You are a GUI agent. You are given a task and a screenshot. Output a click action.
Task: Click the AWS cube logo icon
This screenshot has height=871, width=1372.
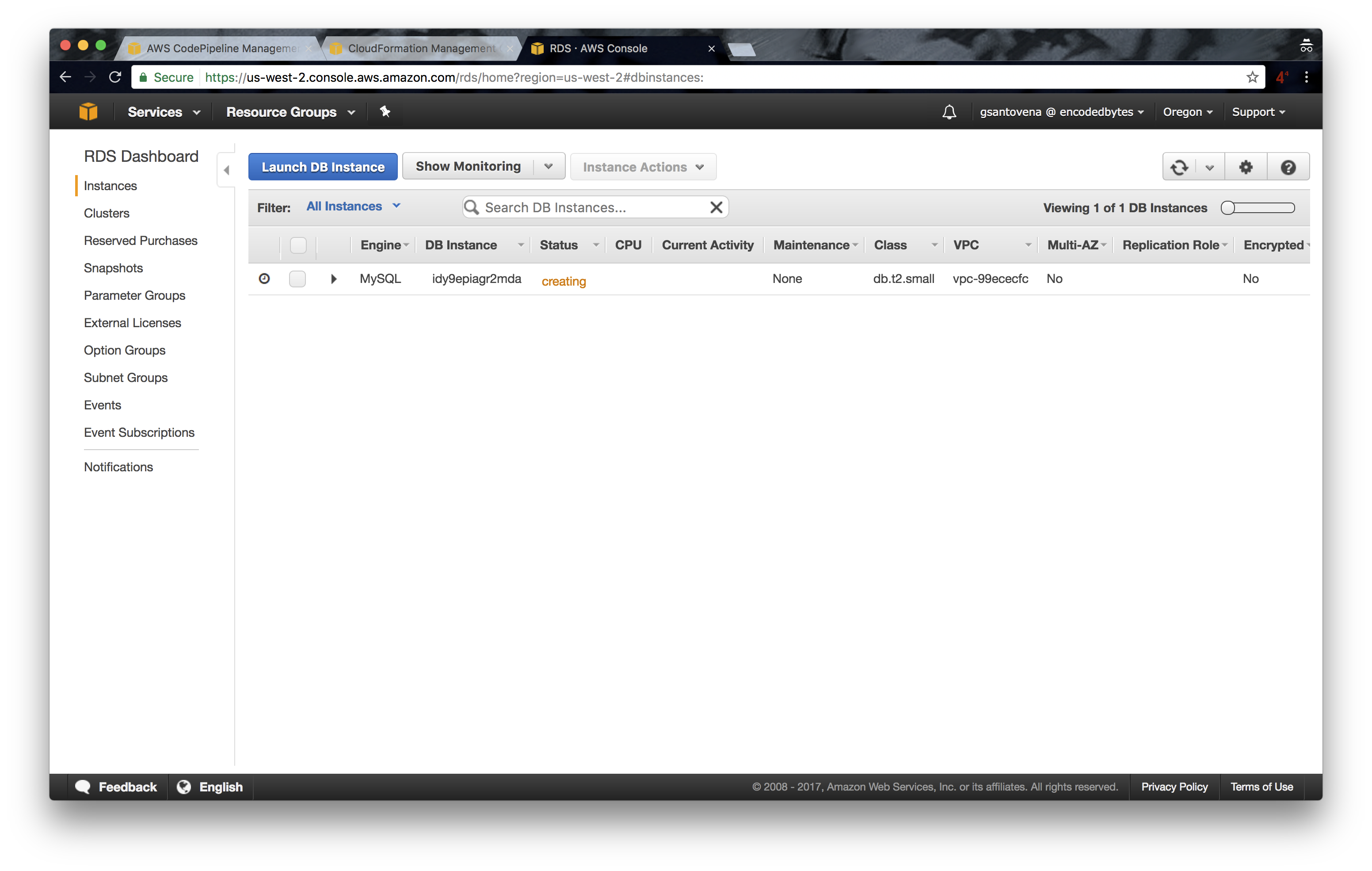tap(88, 112)
